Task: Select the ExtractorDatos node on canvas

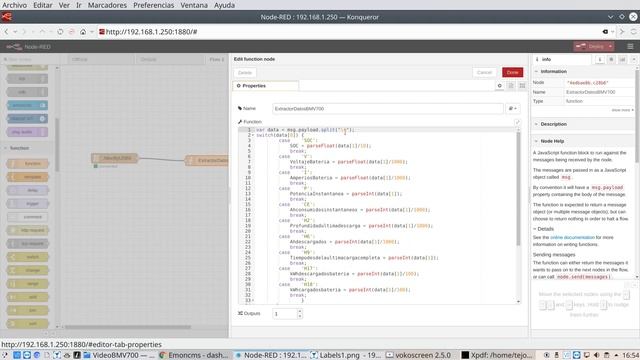Action: (x=207, y=160)
